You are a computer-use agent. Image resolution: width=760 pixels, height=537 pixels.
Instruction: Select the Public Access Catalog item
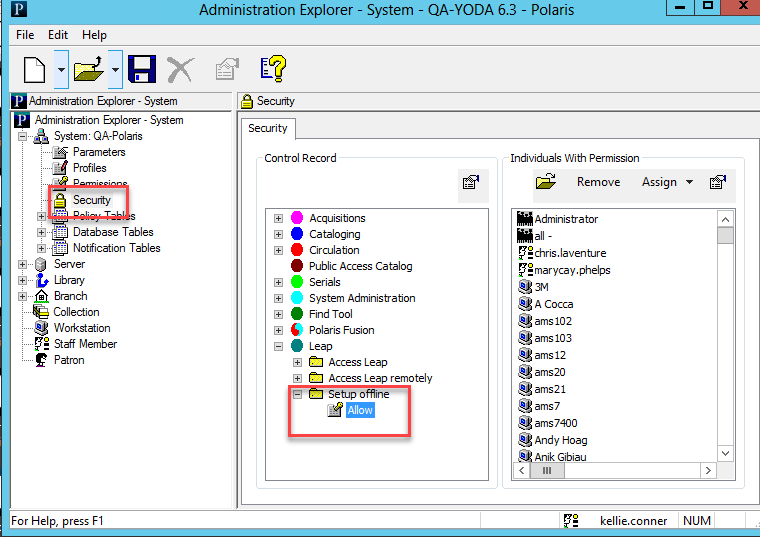point(361,266)
